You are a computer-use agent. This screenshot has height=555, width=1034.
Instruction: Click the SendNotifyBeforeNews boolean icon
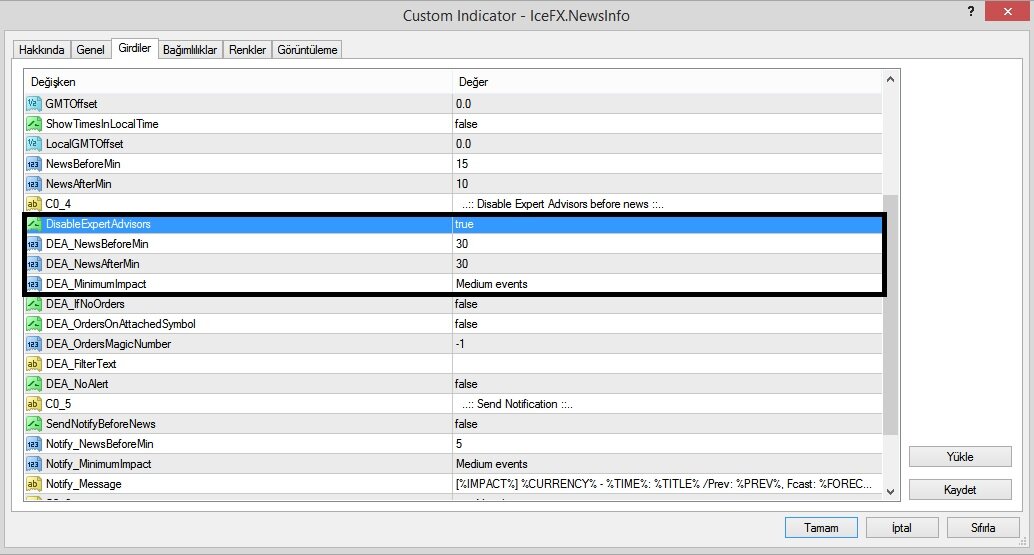click(34, 424)
